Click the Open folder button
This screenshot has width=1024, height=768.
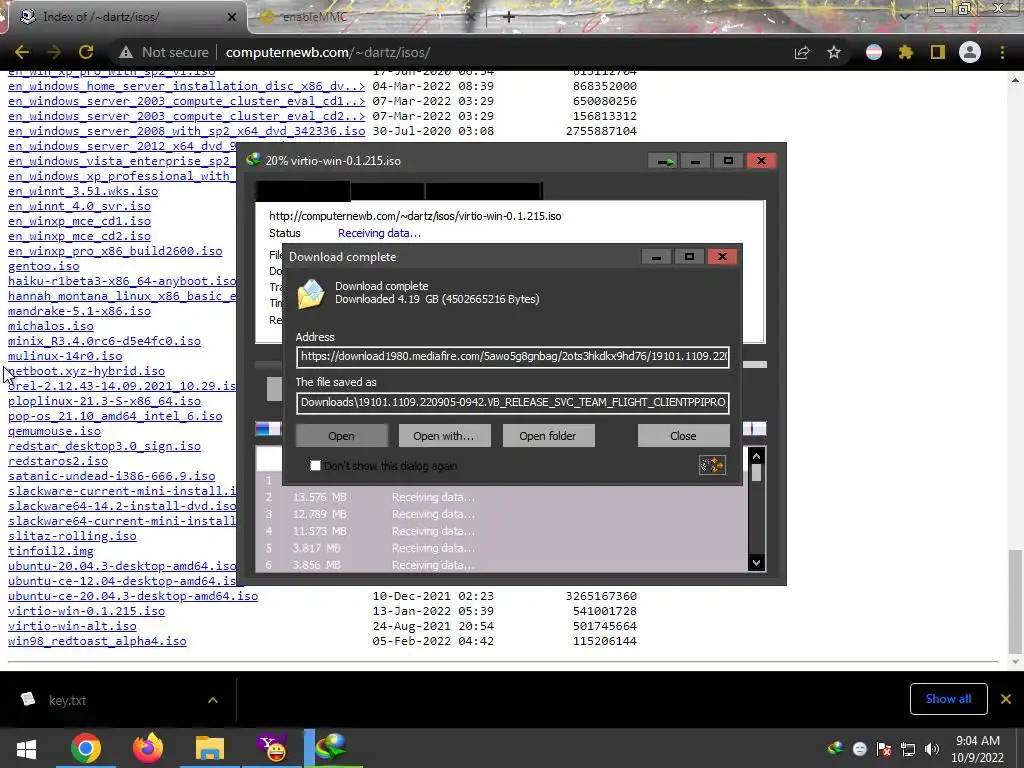[x=548, y=436]
